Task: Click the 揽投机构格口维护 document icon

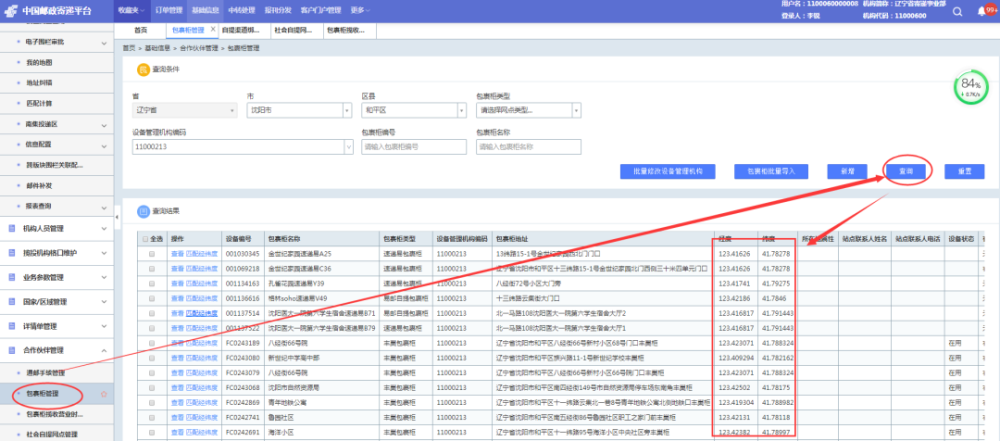Action: coord(11,253)
